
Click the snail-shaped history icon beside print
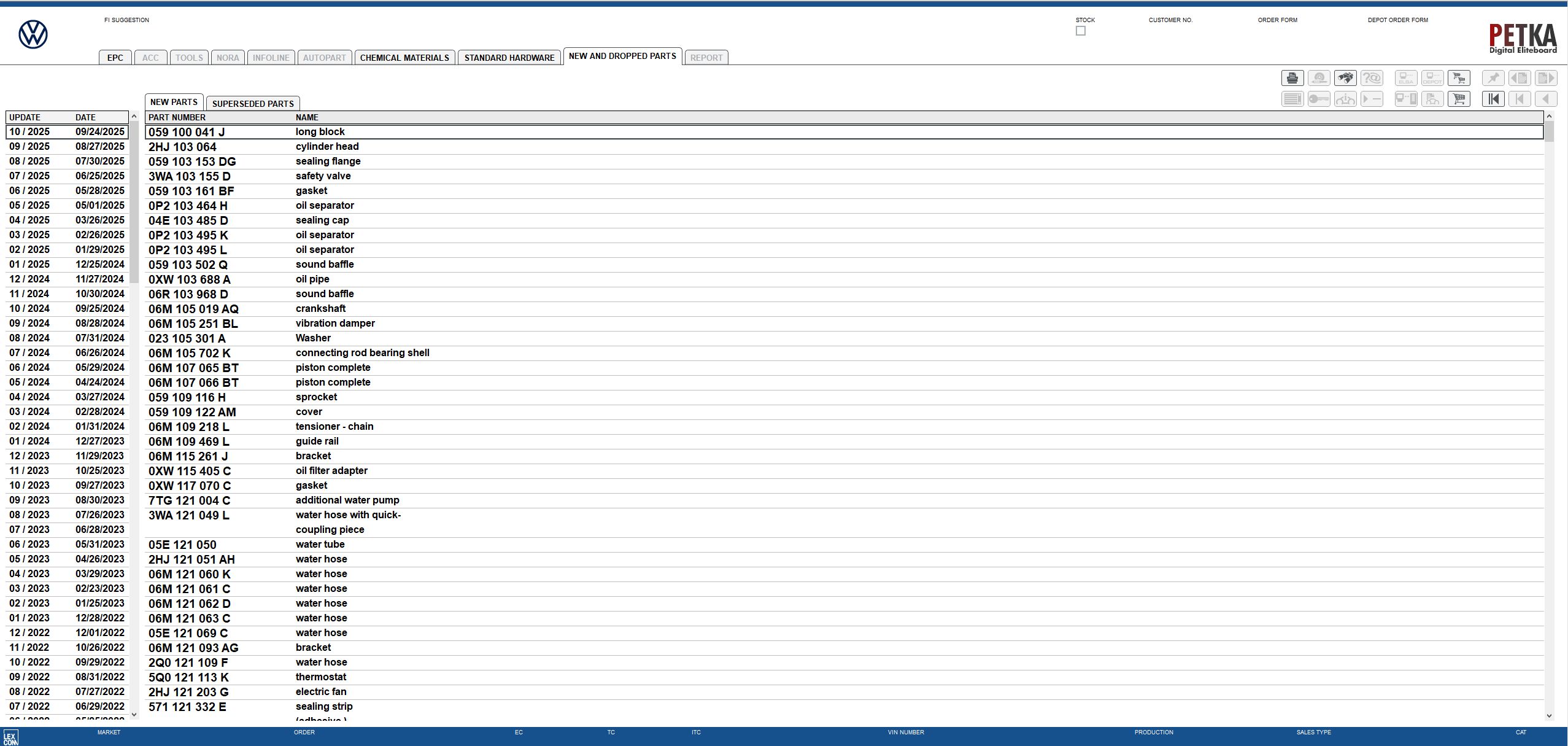click(1319, 78)
